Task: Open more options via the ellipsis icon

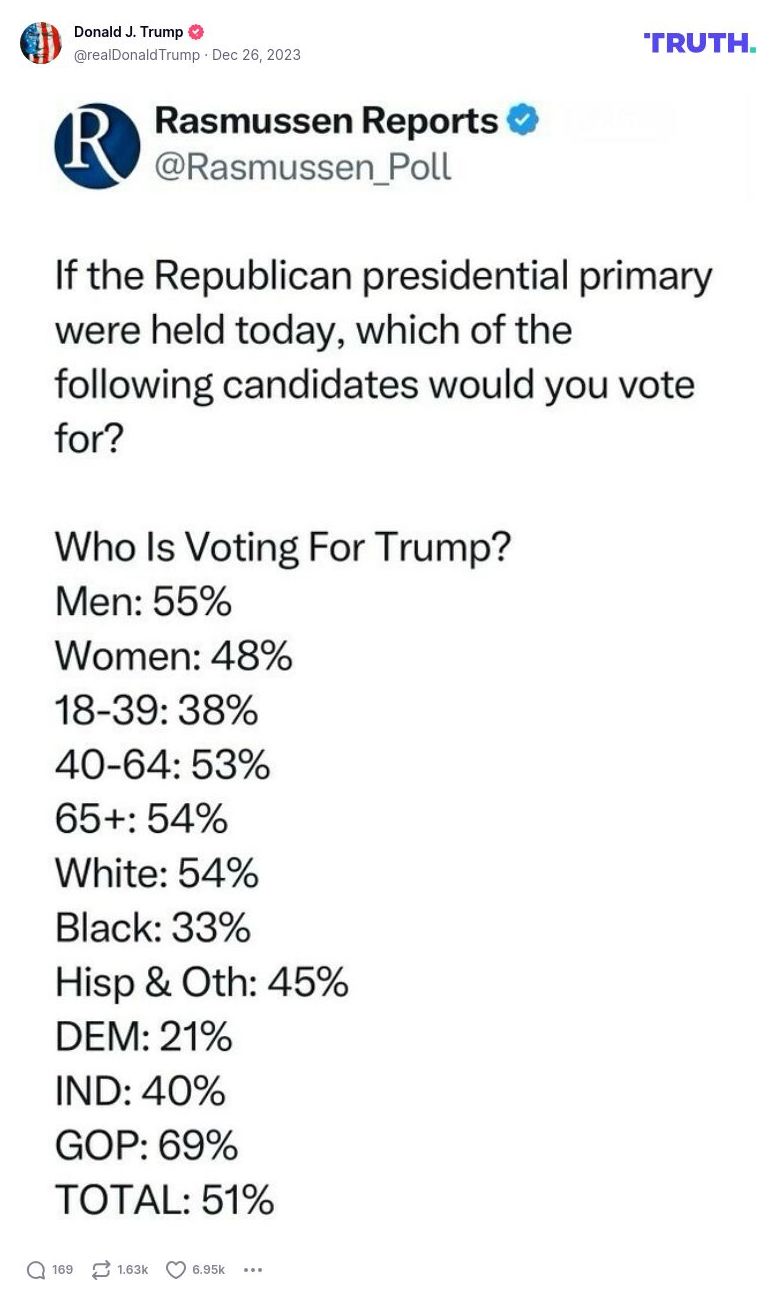Action: click(x=253, y=1269)
